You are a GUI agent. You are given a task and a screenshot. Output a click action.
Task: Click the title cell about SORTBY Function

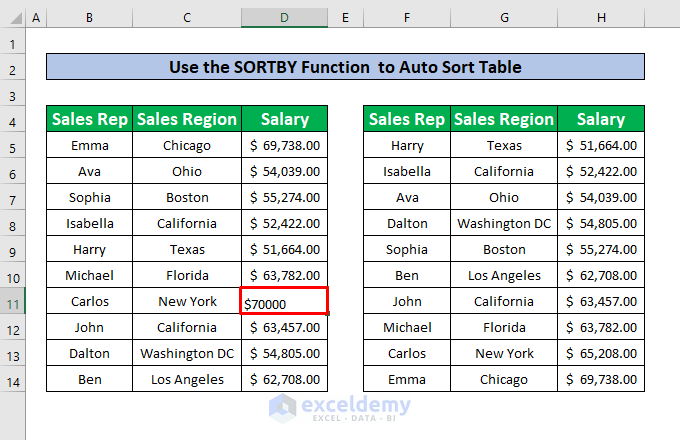pos(345,68)
